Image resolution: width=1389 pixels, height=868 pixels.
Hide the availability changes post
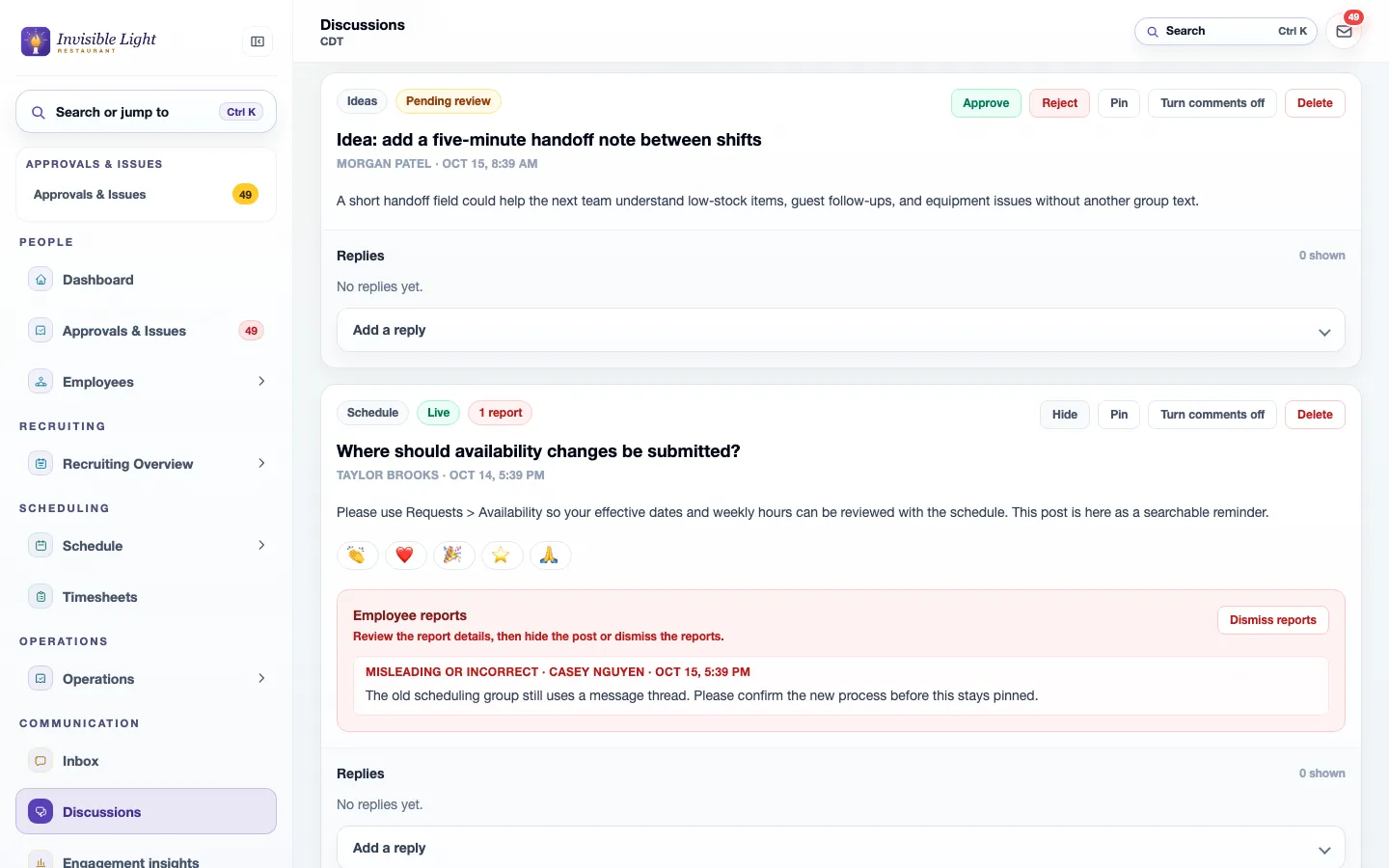pos(1065,415)
